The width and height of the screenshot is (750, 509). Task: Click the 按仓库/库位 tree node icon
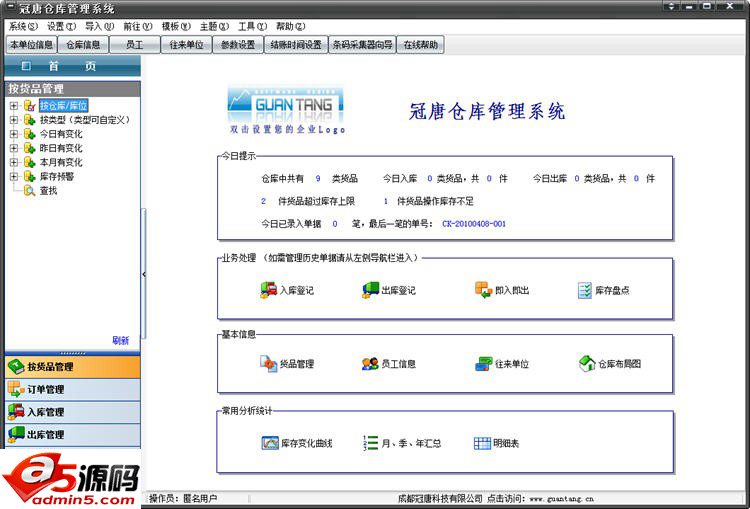click(30, 106)
